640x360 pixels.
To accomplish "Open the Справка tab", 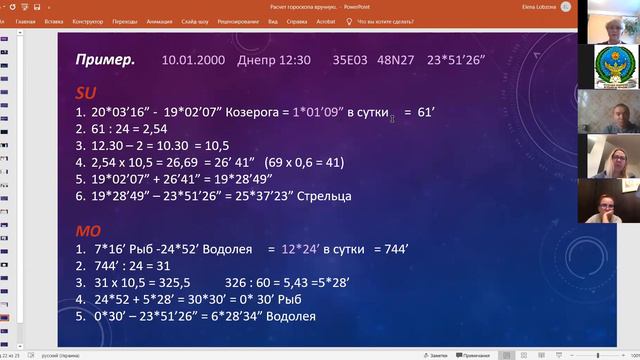I will (297, 22).
